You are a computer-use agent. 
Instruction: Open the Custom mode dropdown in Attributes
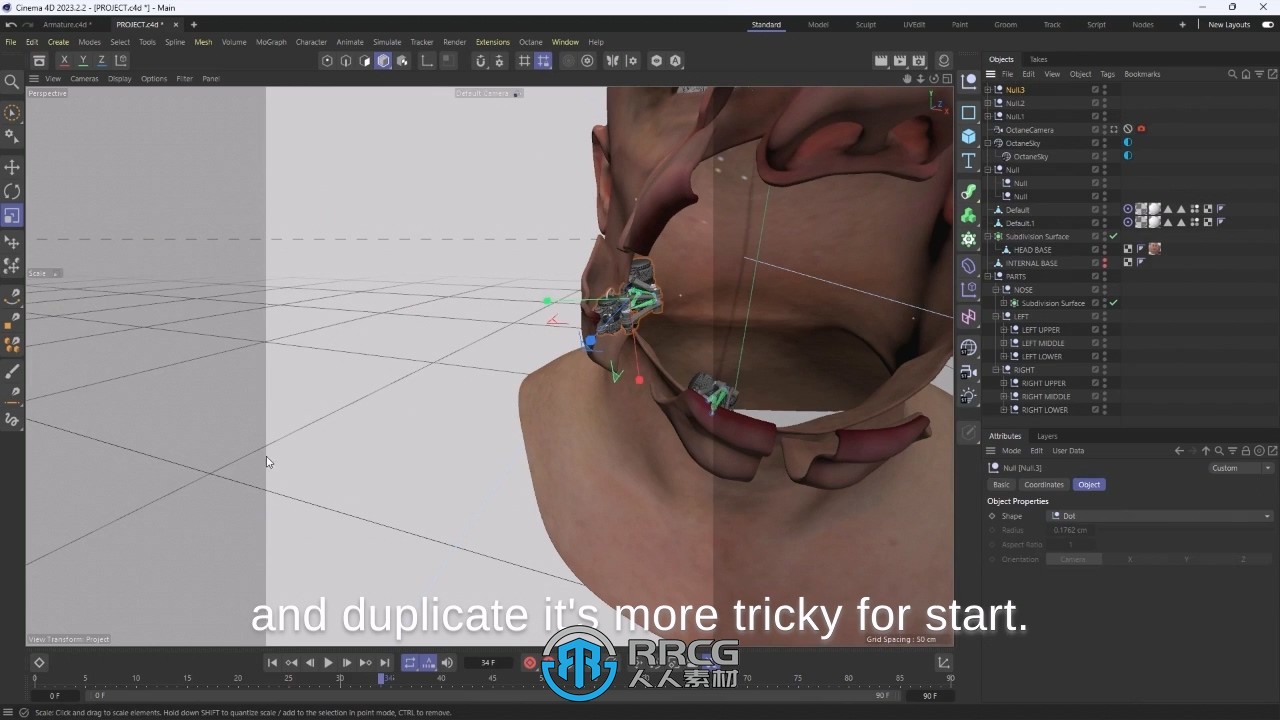point(1241,468)
